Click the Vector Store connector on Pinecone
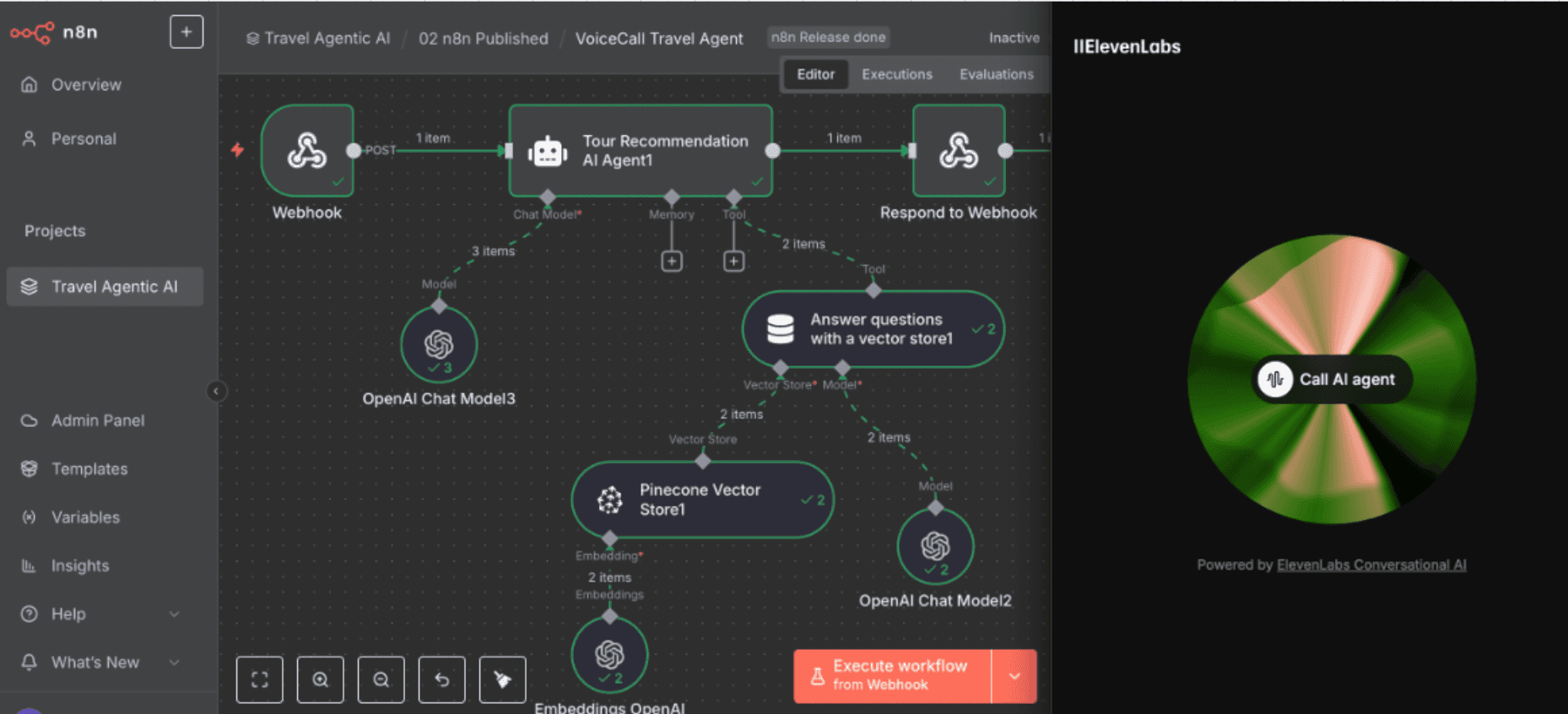This screenshot has height=714, width=1568. point(702,461)
